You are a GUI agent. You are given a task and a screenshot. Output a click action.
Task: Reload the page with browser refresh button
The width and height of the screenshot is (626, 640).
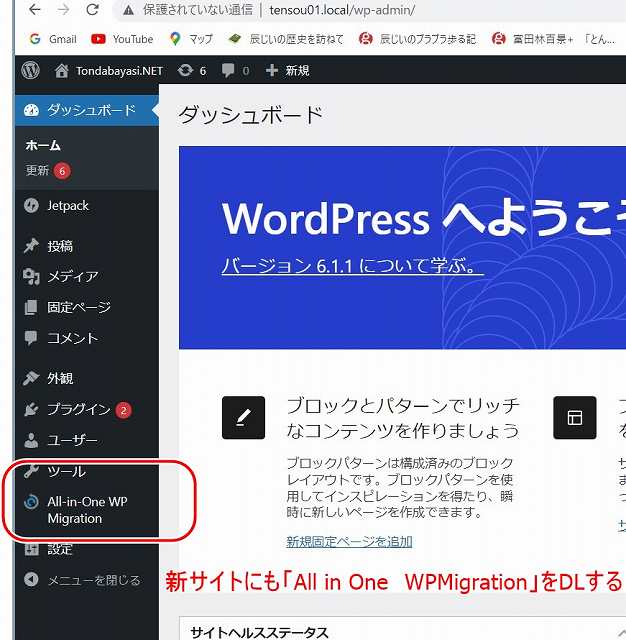click(93, 11)
